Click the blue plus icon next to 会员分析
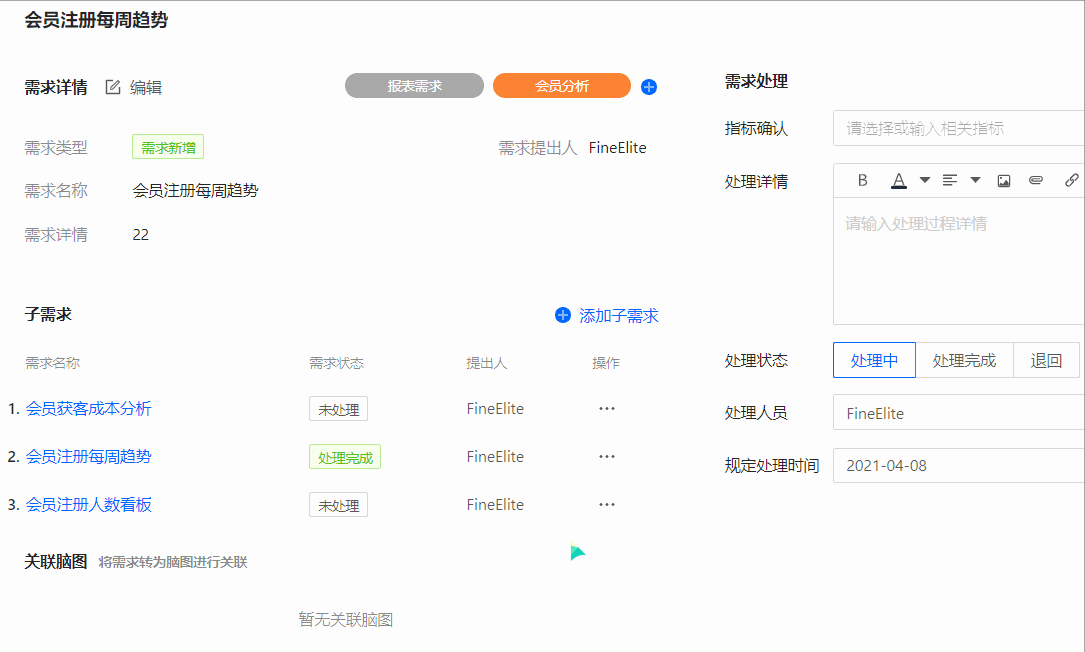The image size is (1085, 652). [648, 87]
